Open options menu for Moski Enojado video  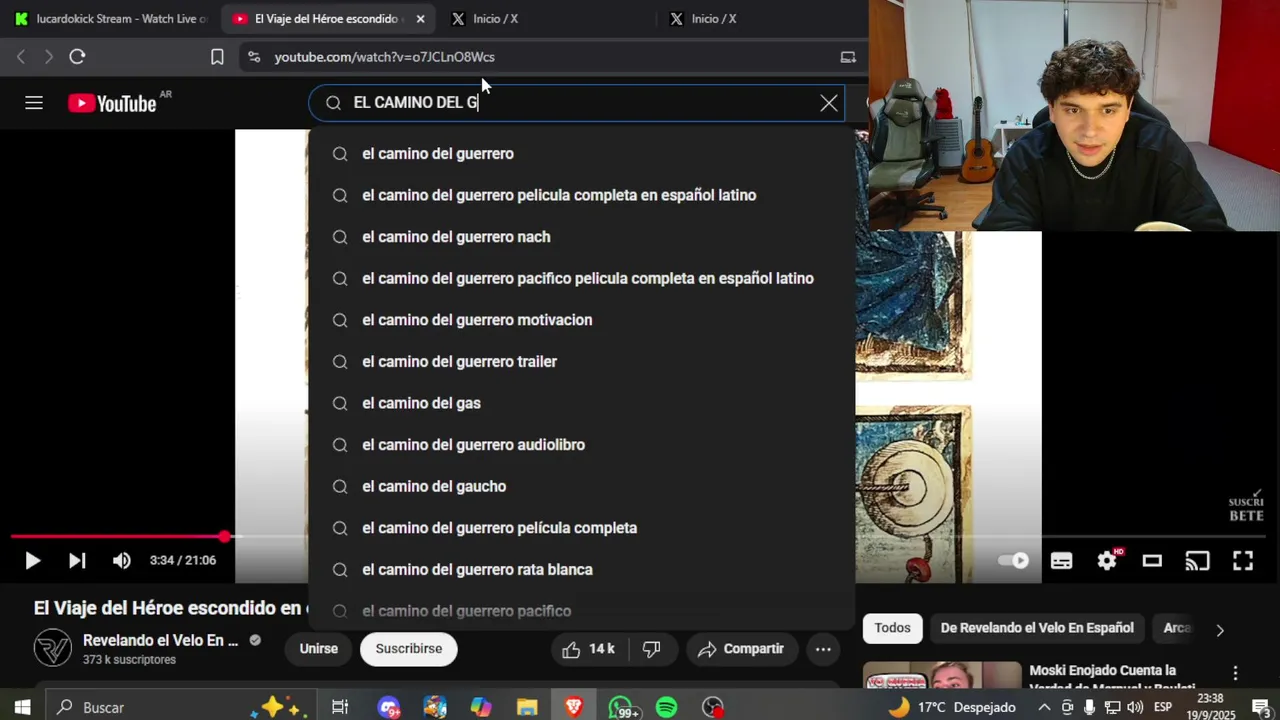tap(1235, 673)
